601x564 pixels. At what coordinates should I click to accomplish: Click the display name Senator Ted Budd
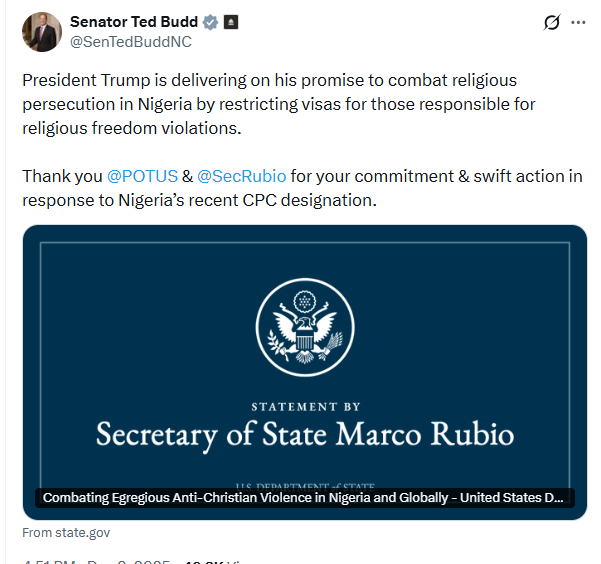point(134,22)
